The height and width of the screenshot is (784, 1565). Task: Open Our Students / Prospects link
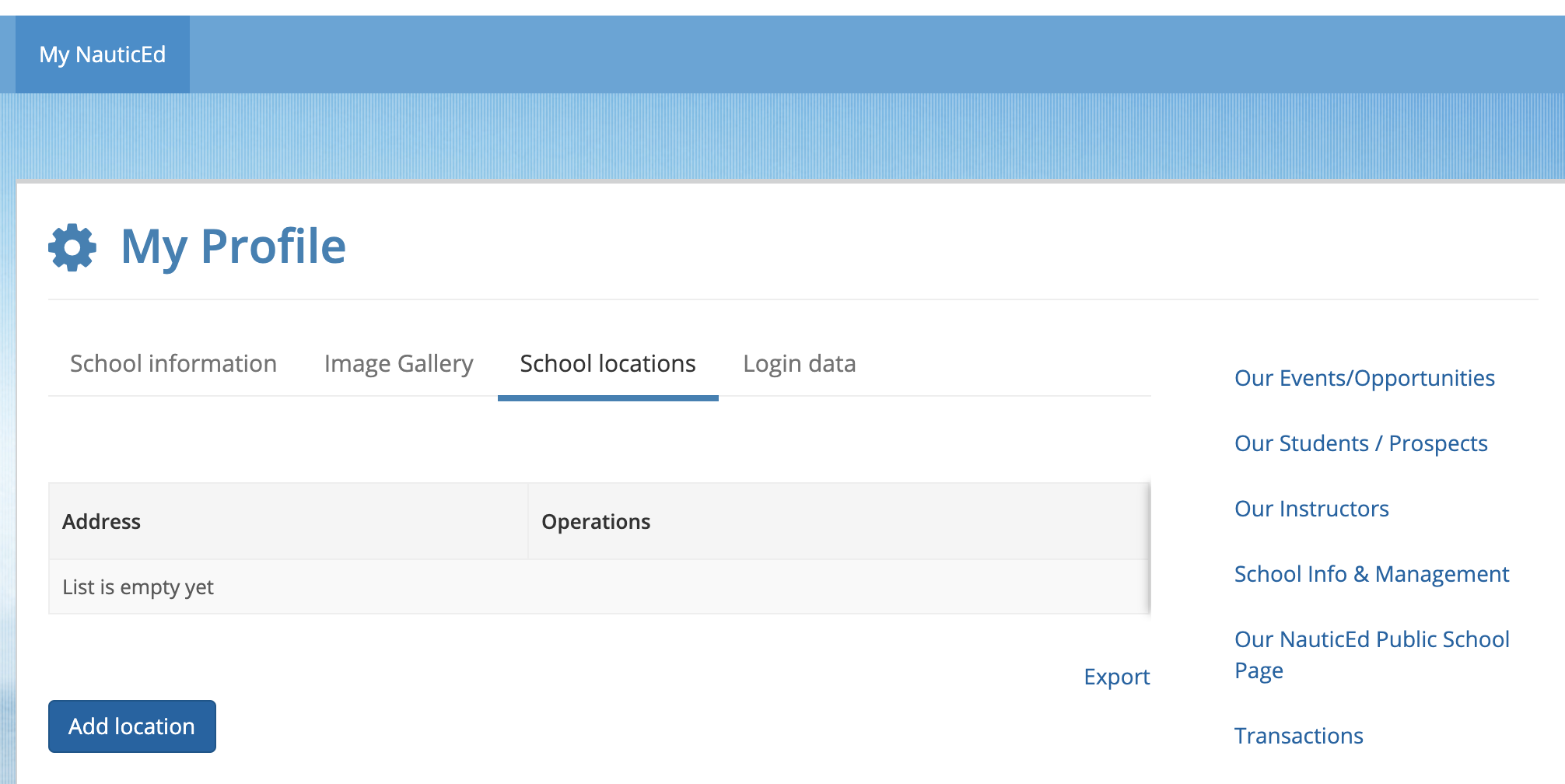click(x=1361, y=443)
